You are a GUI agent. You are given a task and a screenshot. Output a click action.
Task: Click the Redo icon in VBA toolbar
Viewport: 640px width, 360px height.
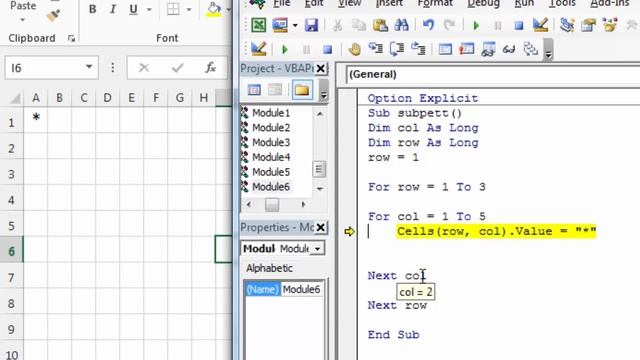coord(449,25)
